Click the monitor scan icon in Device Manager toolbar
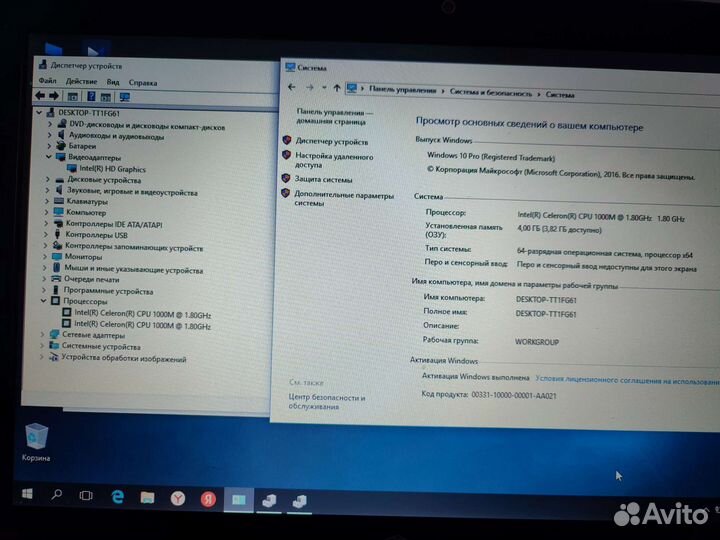720x540 pixels. (124, 97)
